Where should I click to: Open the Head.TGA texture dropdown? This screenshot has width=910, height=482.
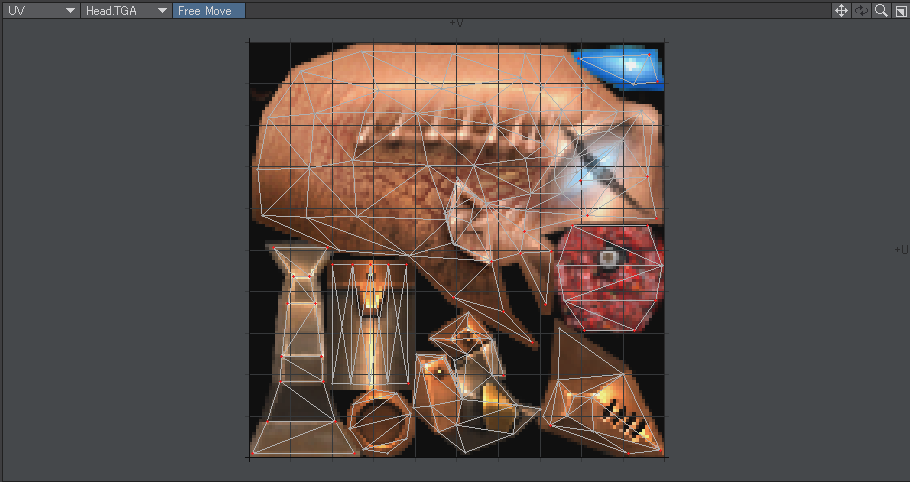click(127, 10)
